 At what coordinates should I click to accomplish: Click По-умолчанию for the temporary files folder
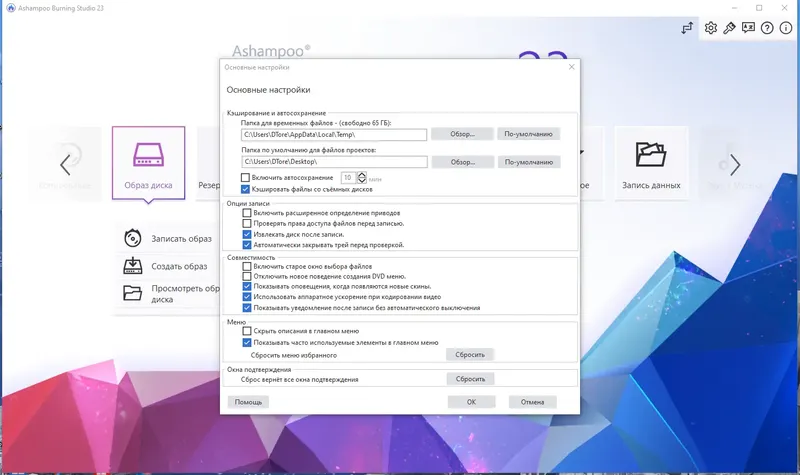coord(529,134)
